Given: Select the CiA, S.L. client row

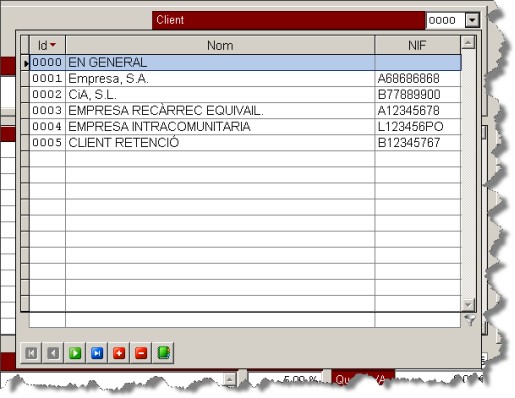Looking at the screenshot, I should [245, 95].
